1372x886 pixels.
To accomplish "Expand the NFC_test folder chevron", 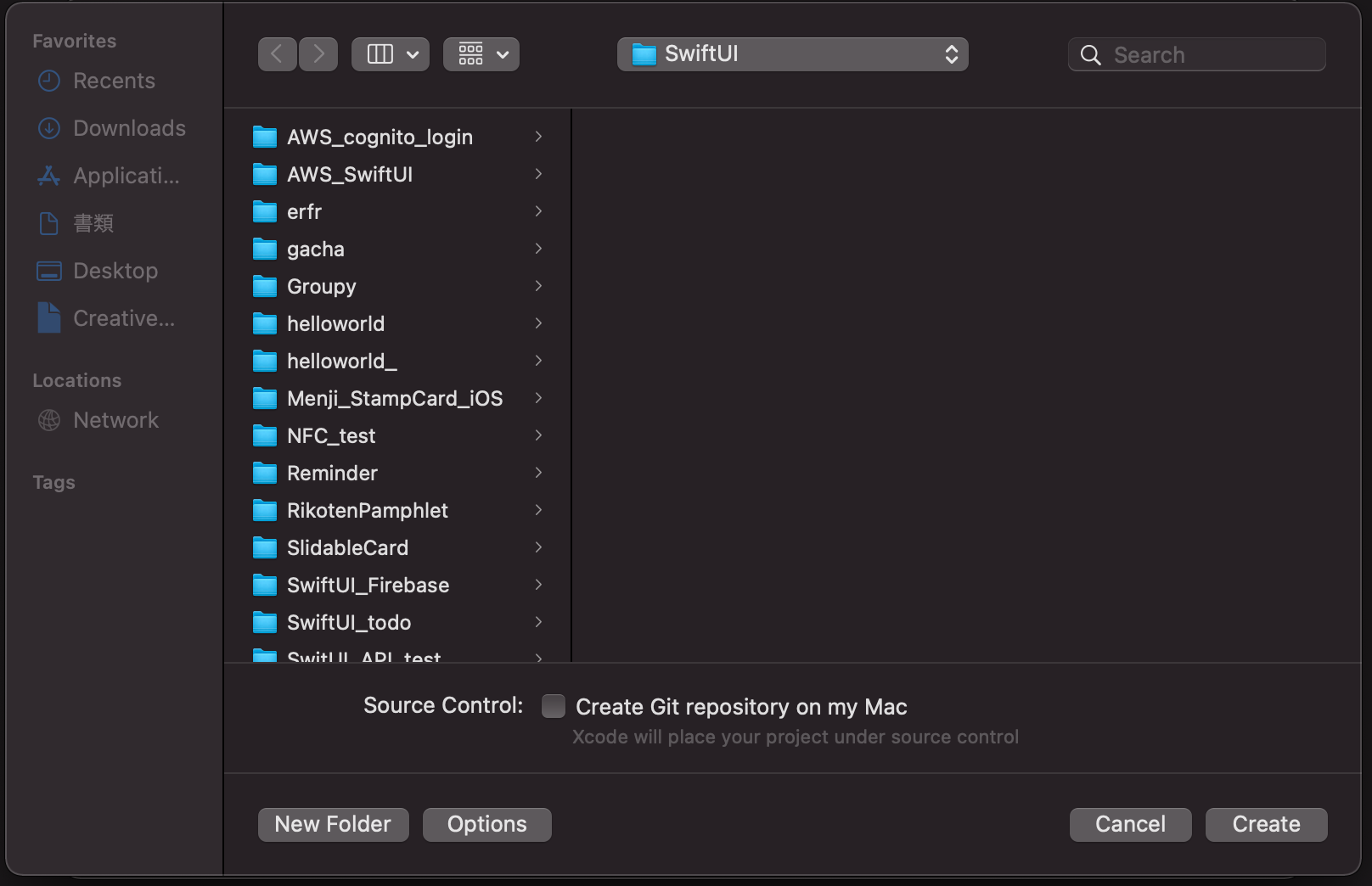I will point(538,435).
